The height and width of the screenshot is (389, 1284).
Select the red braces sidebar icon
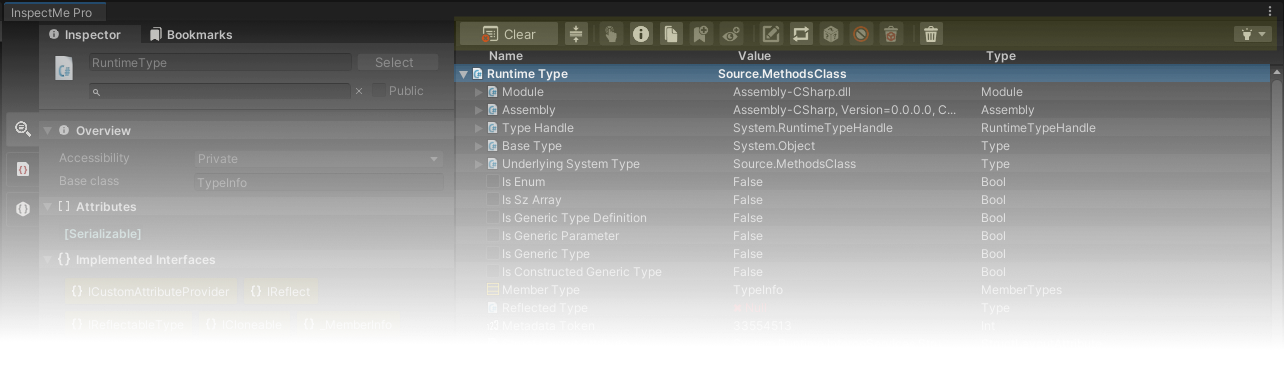(x=22, y=169)
